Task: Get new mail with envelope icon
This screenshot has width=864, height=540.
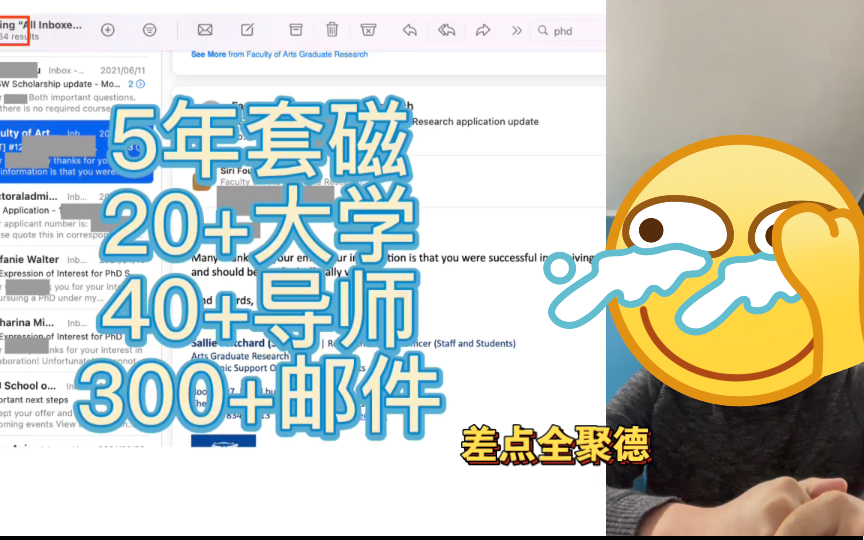Action: click(x=205, y=30)
